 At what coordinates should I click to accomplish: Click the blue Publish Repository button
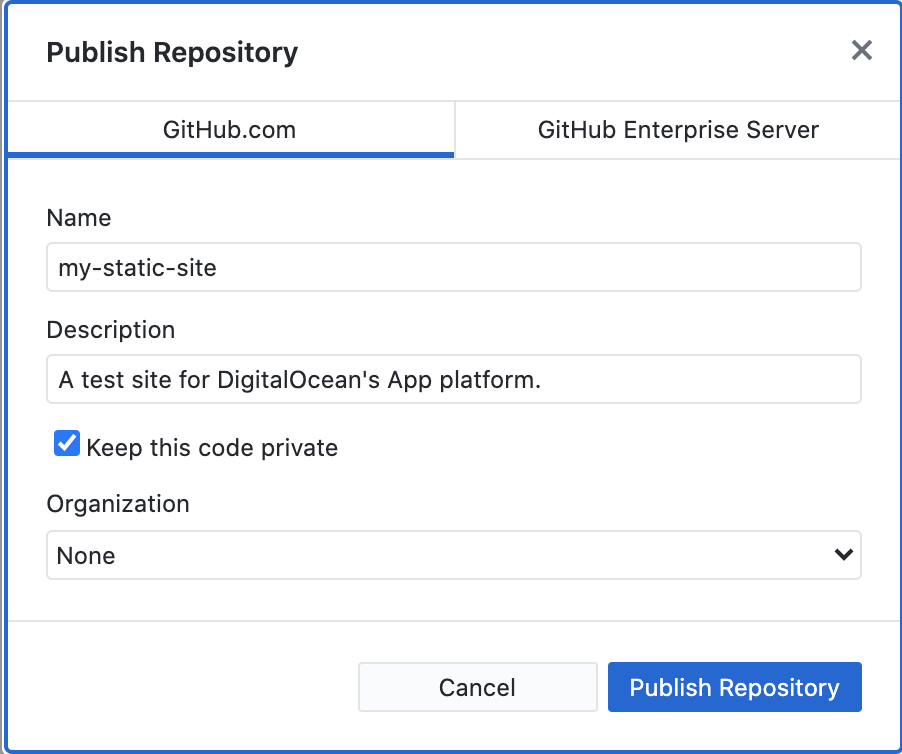tap(734, 687)
